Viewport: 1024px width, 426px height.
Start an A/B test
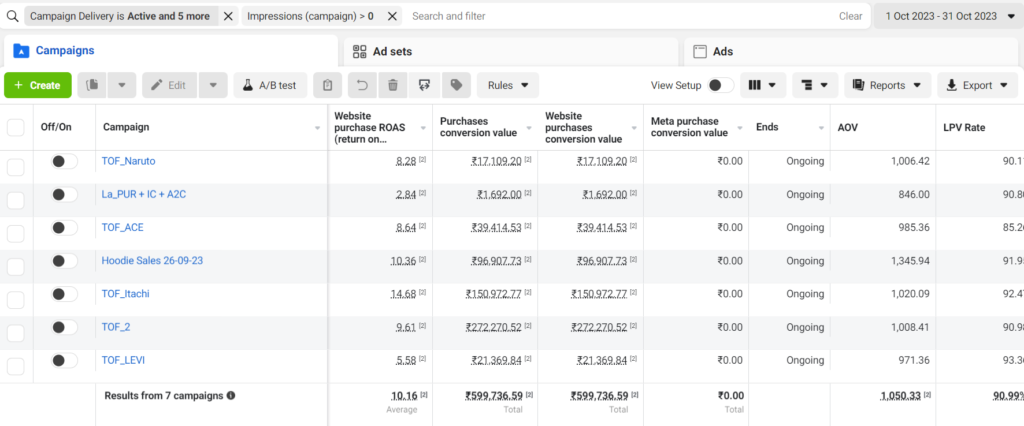tap(270, 85)
